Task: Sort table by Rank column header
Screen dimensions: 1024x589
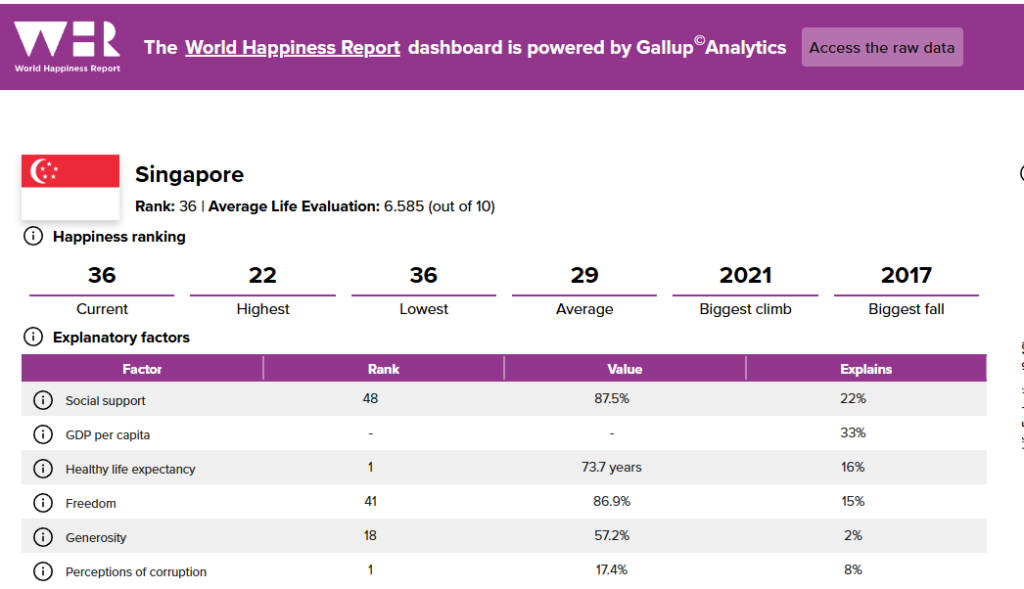Action: 383,369
